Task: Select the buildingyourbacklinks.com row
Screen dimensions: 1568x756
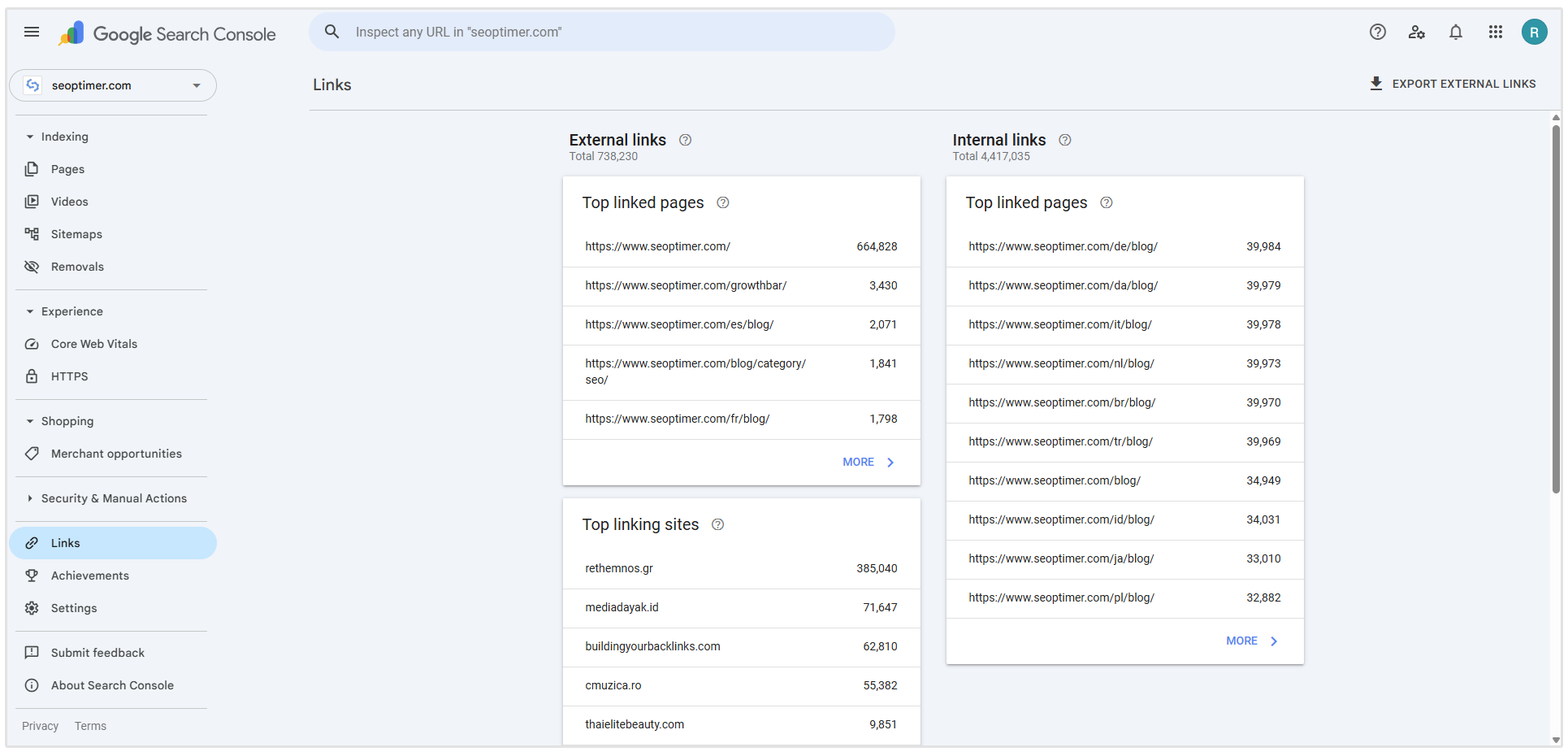Action: [742, 646]
